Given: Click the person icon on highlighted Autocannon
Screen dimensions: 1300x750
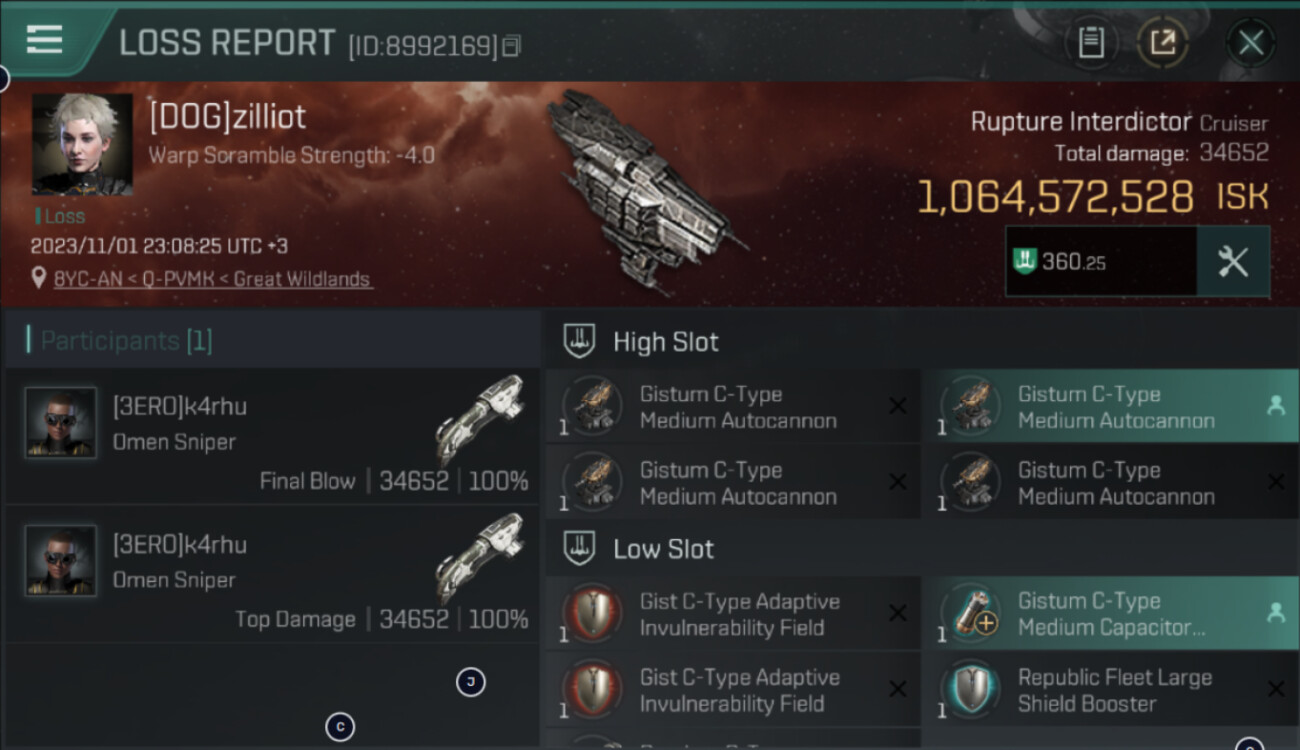Looking at the screenshot, I should pos(1275,406).
